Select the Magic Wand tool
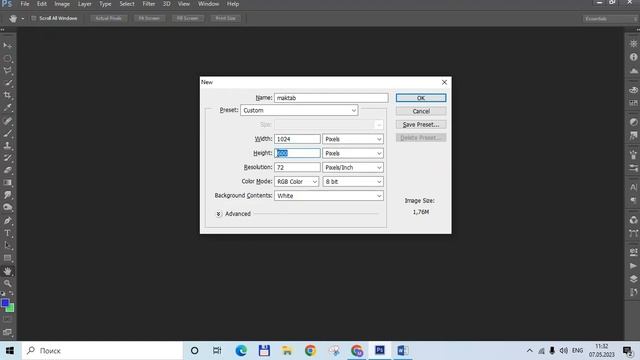Screen dimensions: 640x360 coord(7,83)
